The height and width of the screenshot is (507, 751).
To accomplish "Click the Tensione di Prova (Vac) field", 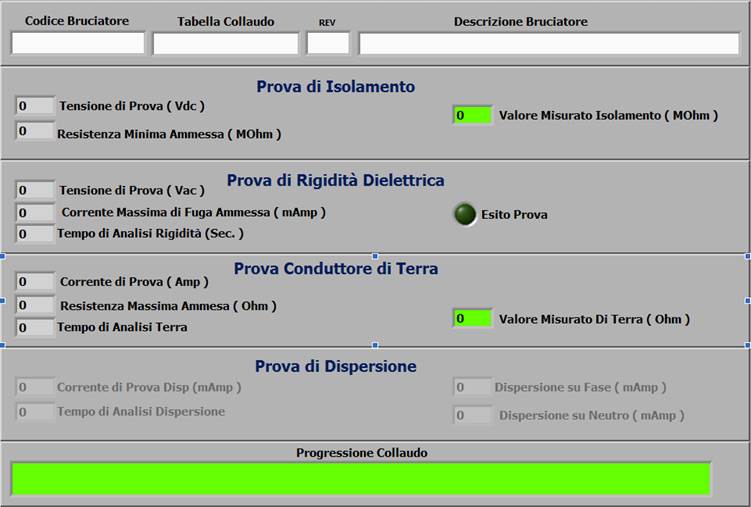I will 36,190.
